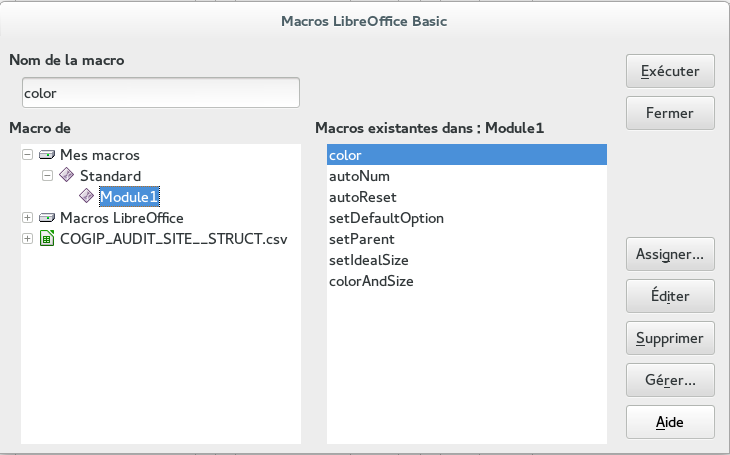The height and width of the screenshot is (455, 730).
Task: Click Supprimer to delete the macro
Action: 670,338
